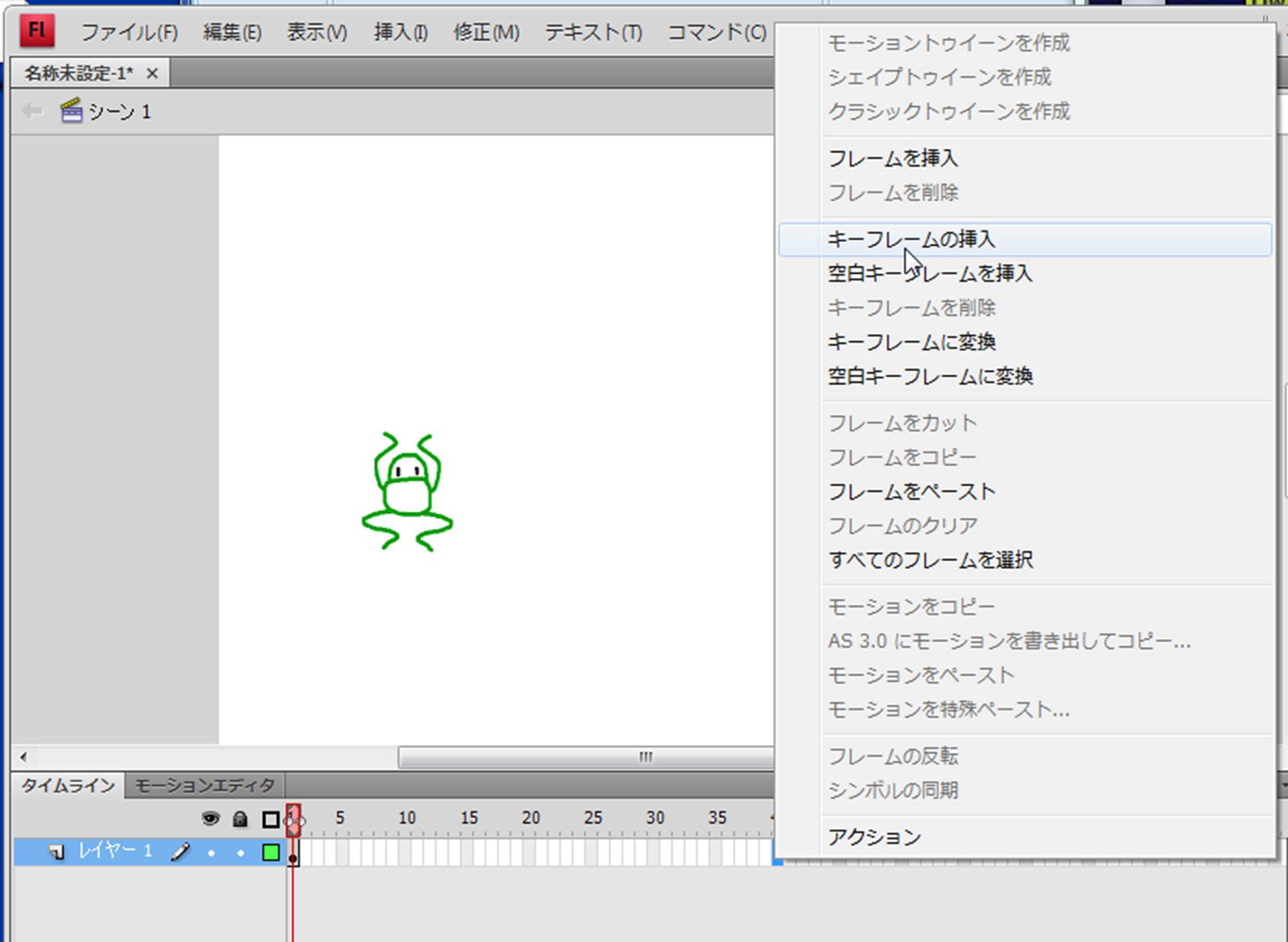The height and width of the screenshot is (942, 1288).
Task: Toggle レイヤー 1 lock dot
Action: pos(240,853)
